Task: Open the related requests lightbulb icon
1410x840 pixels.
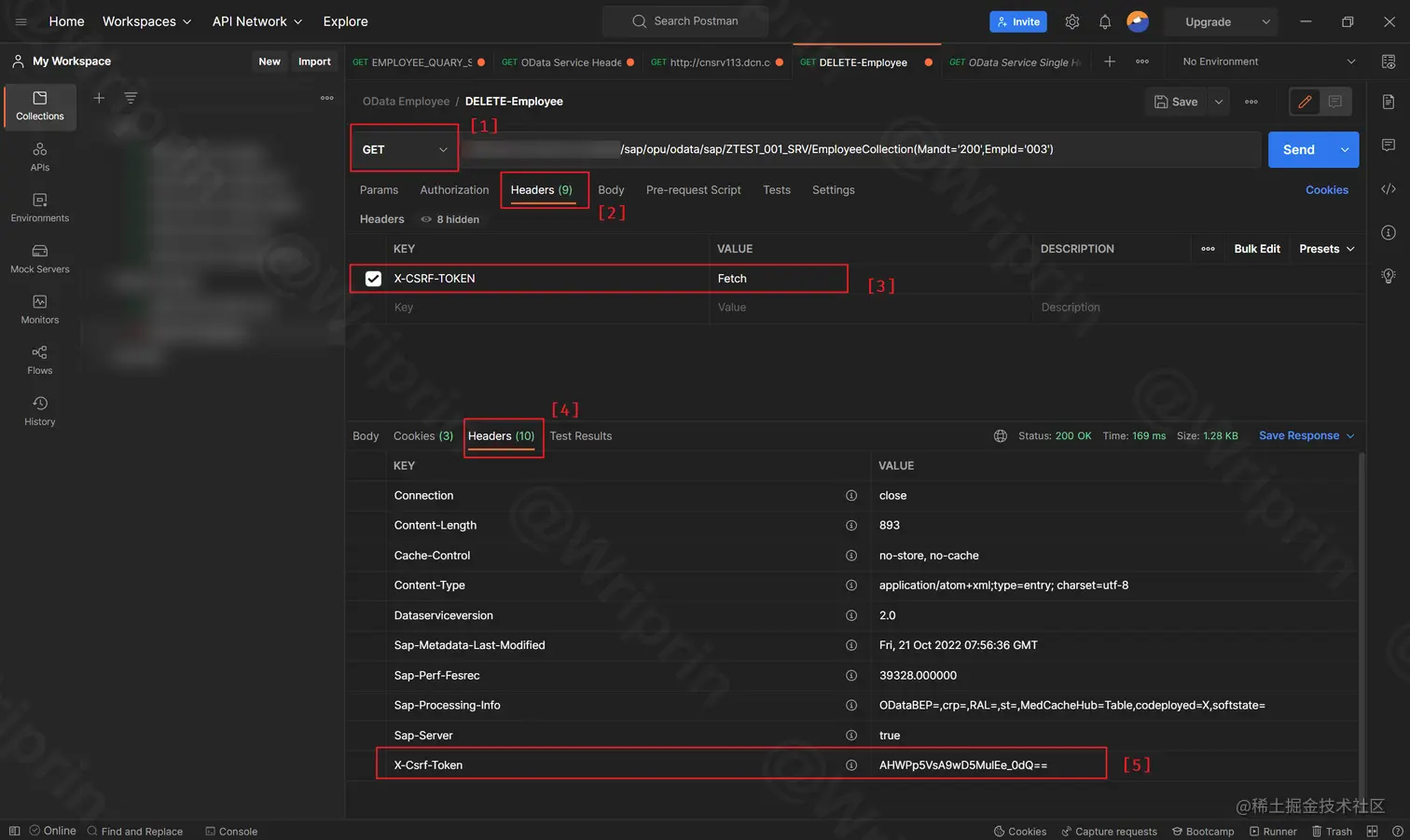Action: (1389, 276)
